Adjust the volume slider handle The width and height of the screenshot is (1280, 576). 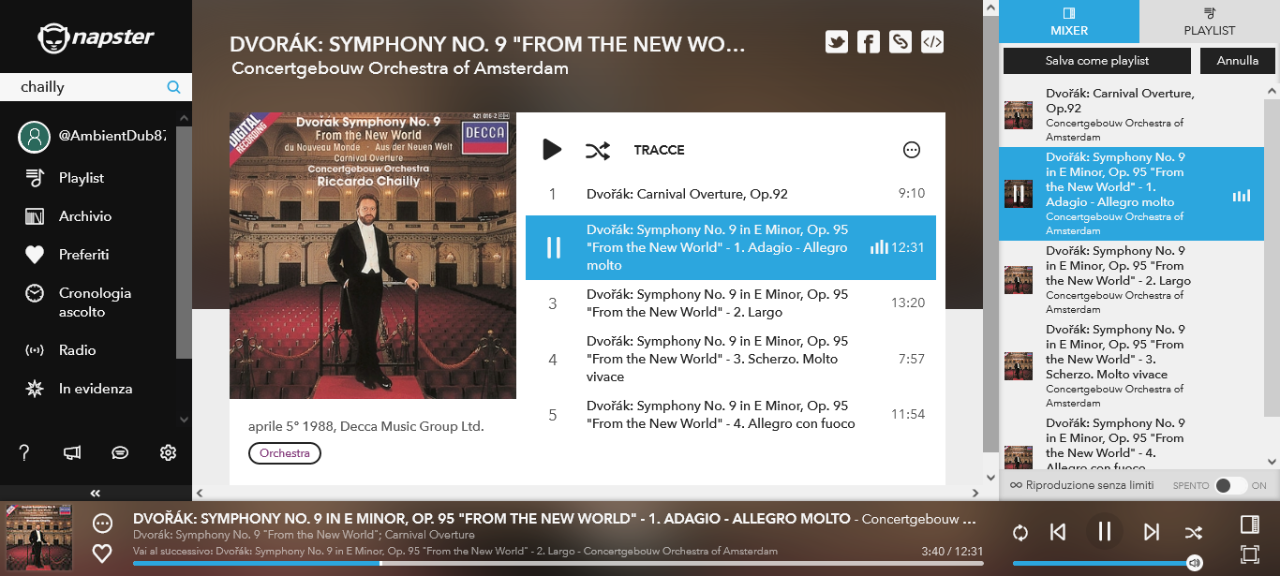(1194, 563)
